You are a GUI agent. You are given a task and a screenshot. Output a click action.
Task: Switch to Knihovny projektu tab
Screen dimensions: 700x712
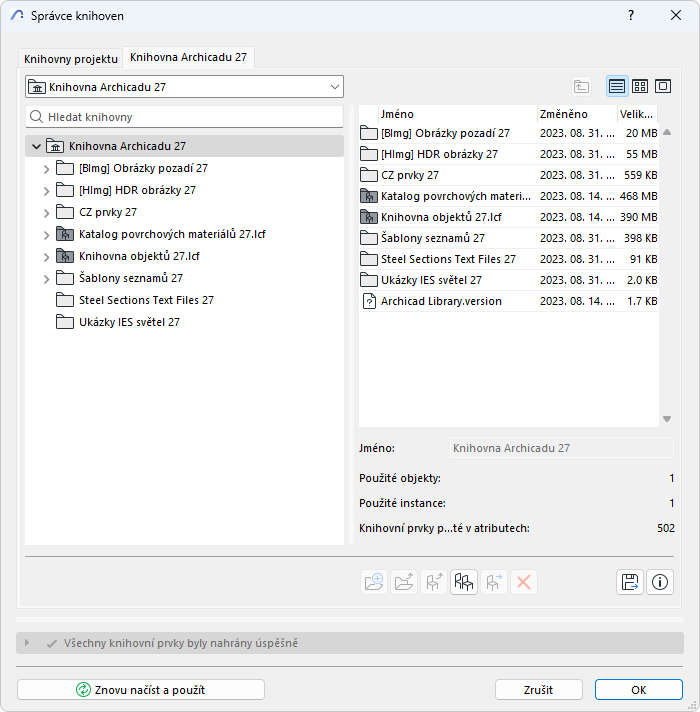point(71,59)
